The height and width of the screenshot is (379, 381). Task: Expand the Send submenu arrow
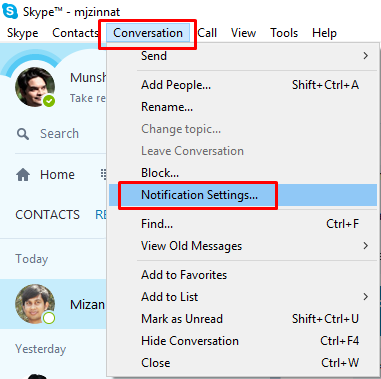click(x=366, y=56)
